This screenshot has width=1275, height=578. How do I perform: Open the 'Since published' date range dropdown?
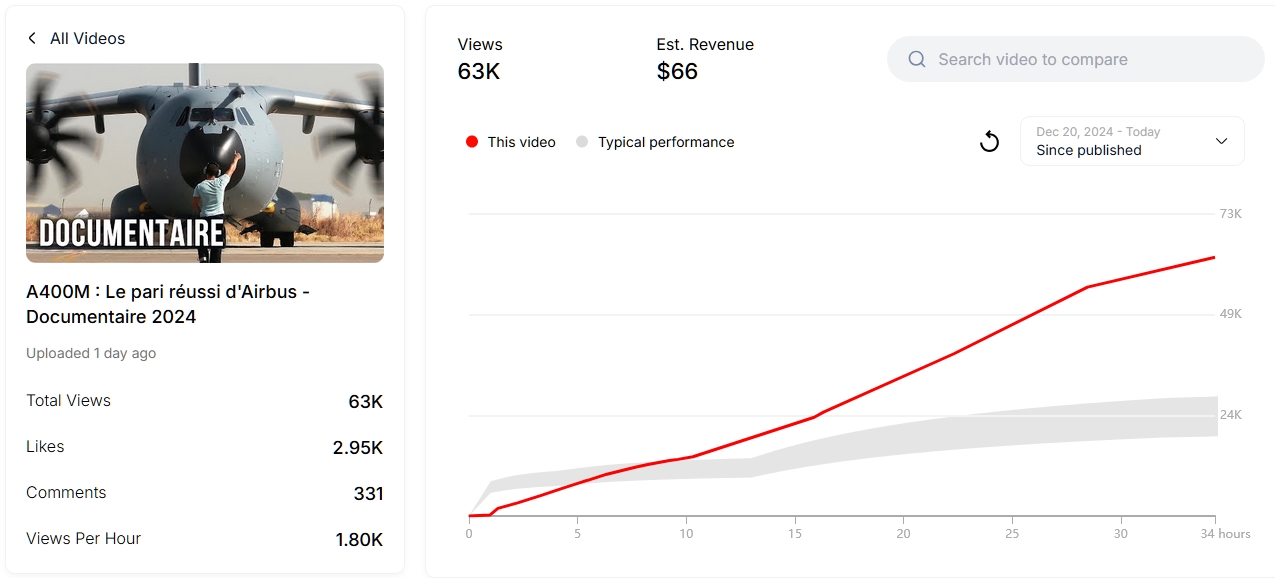[1131, 141]
